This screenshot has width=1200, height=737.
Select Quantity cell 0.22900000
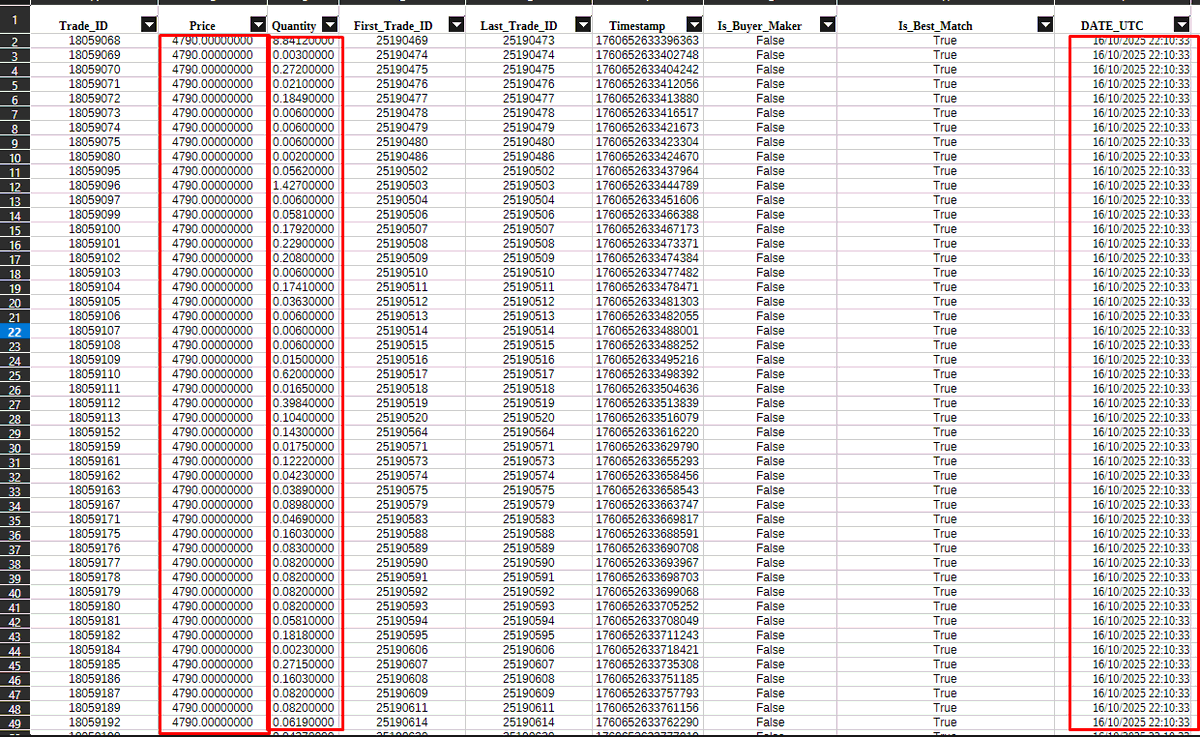point(304,243)
